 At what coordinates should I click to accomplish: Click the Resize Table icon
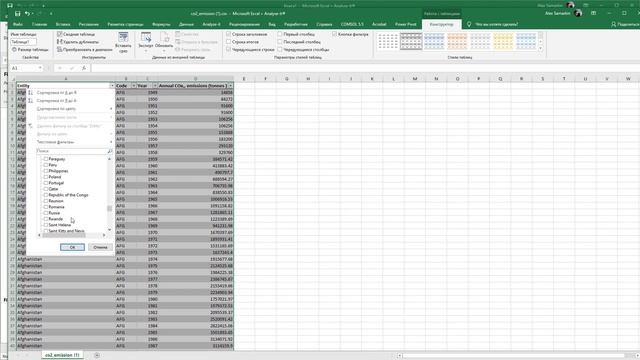14,49
